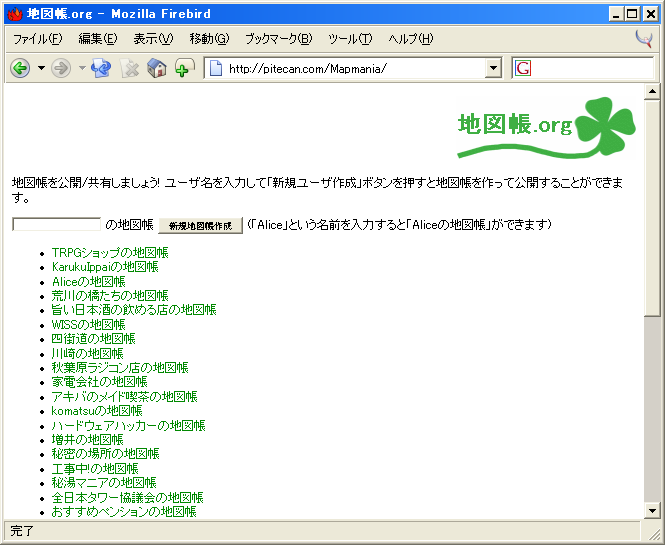This screenshot has width=665, height=545.
Task: Close the Mozilla Firebird window
Action: click(x=650, y=14)
